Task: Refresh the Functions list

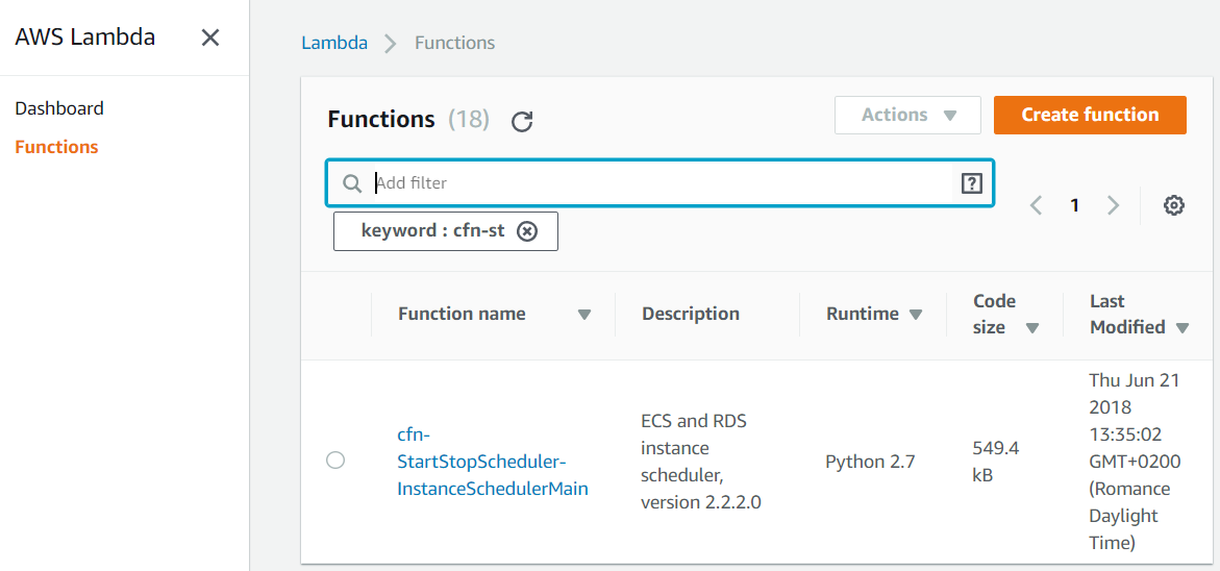Action: click(522, 122)
